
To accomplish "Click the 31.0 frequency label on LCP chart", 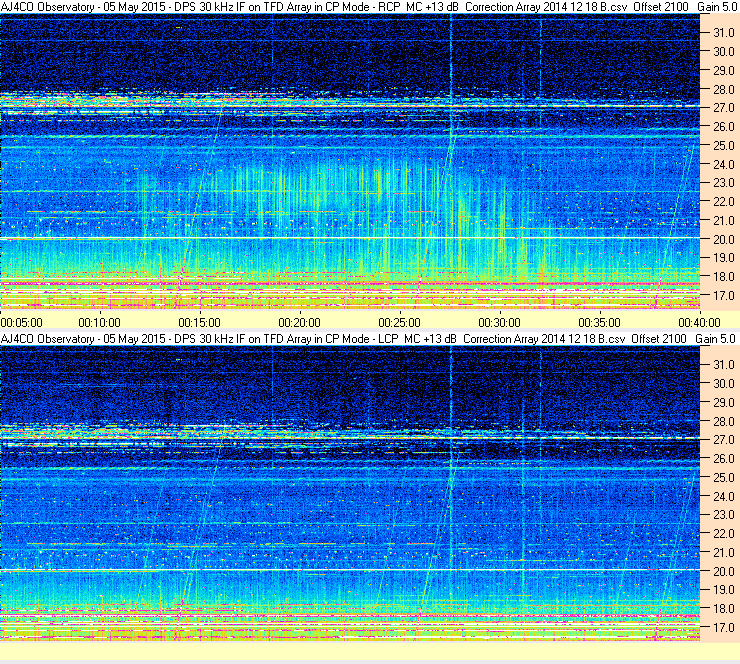I will coord(724,365).
